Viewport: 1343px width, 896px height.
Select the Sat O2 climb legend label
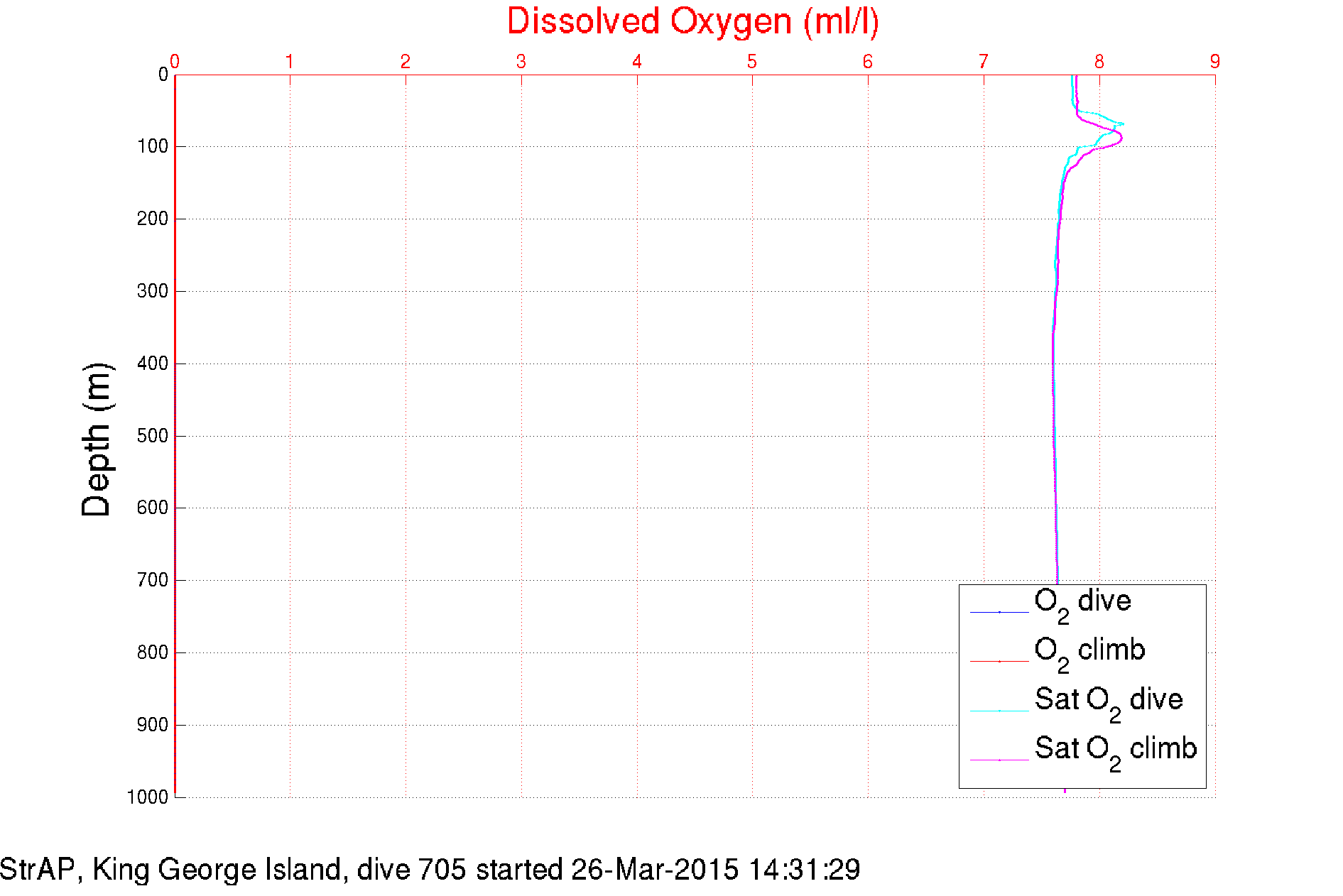point(1115,750)
